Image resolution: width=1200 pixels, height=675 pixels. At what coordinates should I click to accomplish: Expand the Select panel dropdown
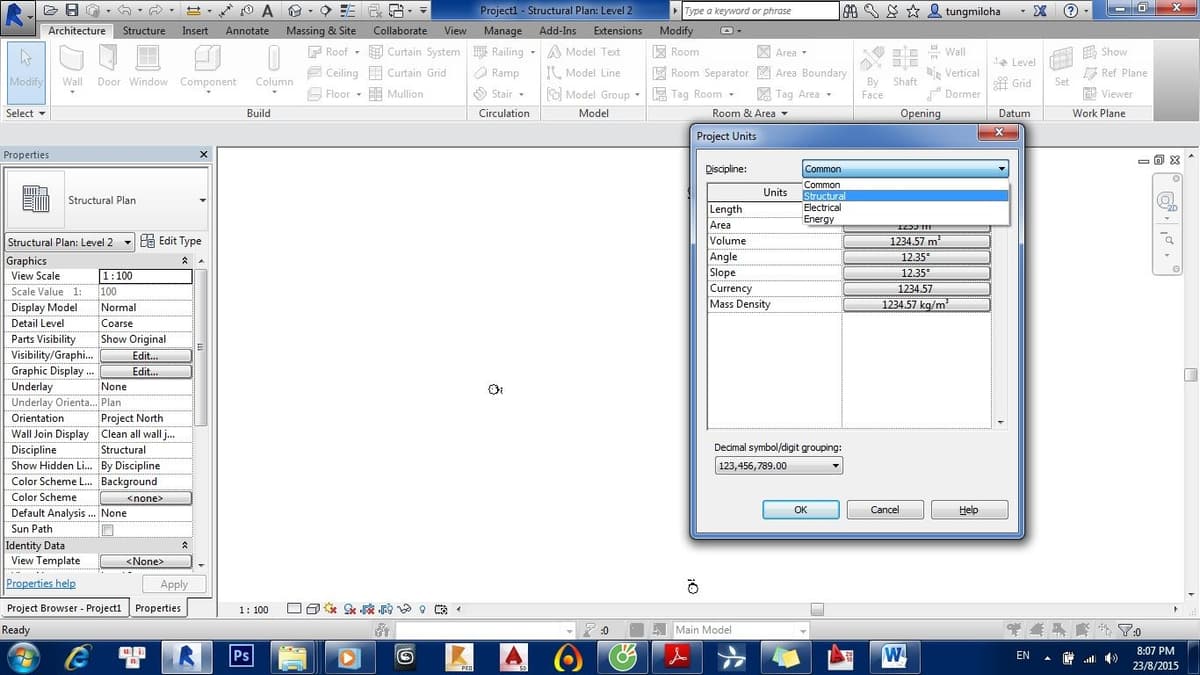coord(25,113)
